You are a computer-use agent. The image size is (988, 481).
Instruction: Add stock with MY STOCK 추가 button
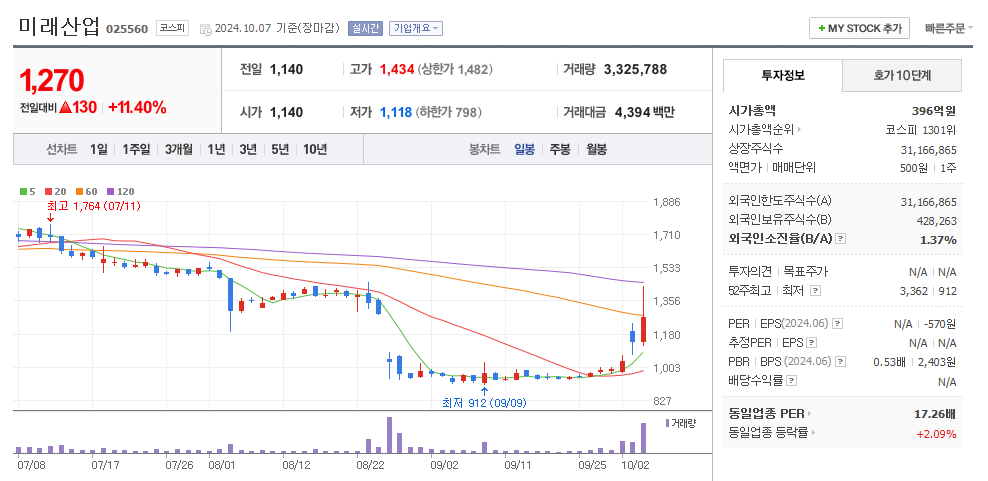pos(859,28)
